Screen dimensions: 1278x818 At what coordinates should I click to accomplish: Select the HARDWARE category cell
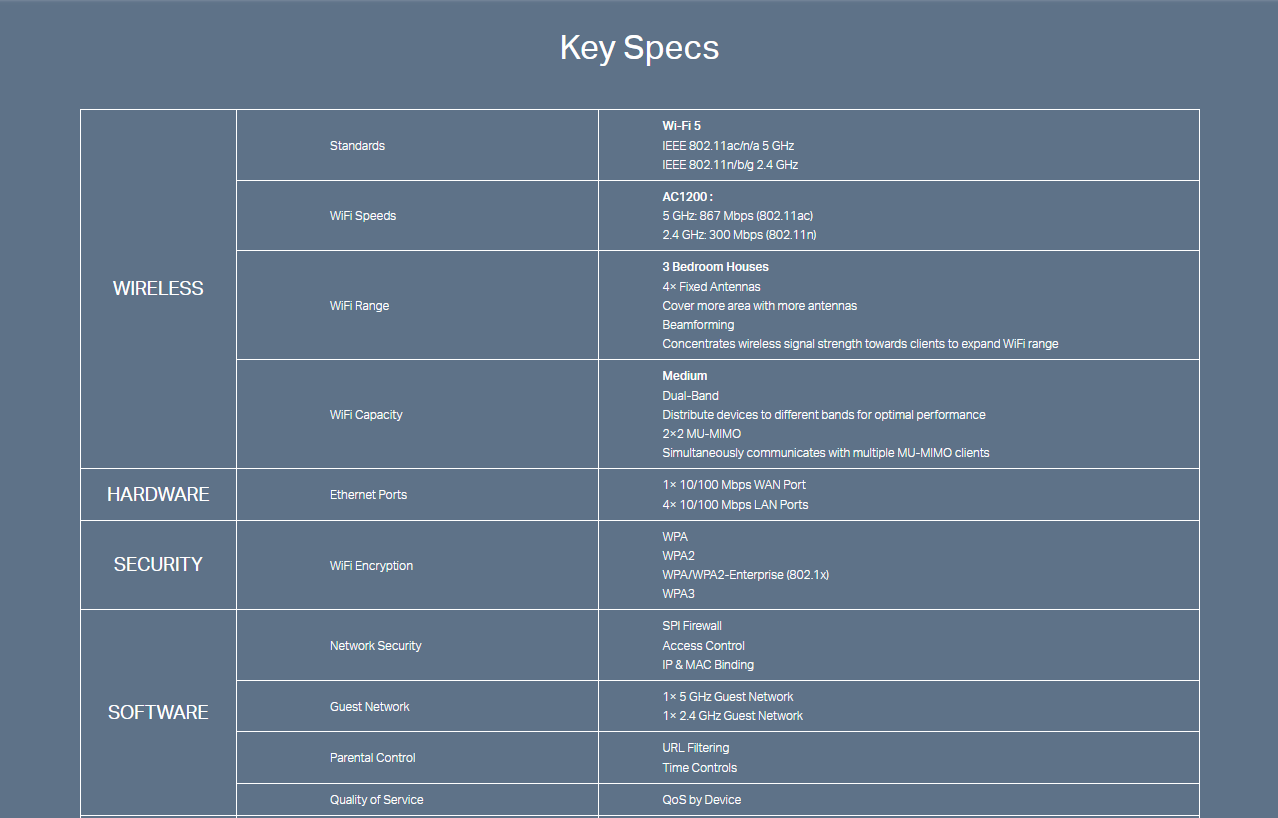pyautogui.click(x=158, y=494)
